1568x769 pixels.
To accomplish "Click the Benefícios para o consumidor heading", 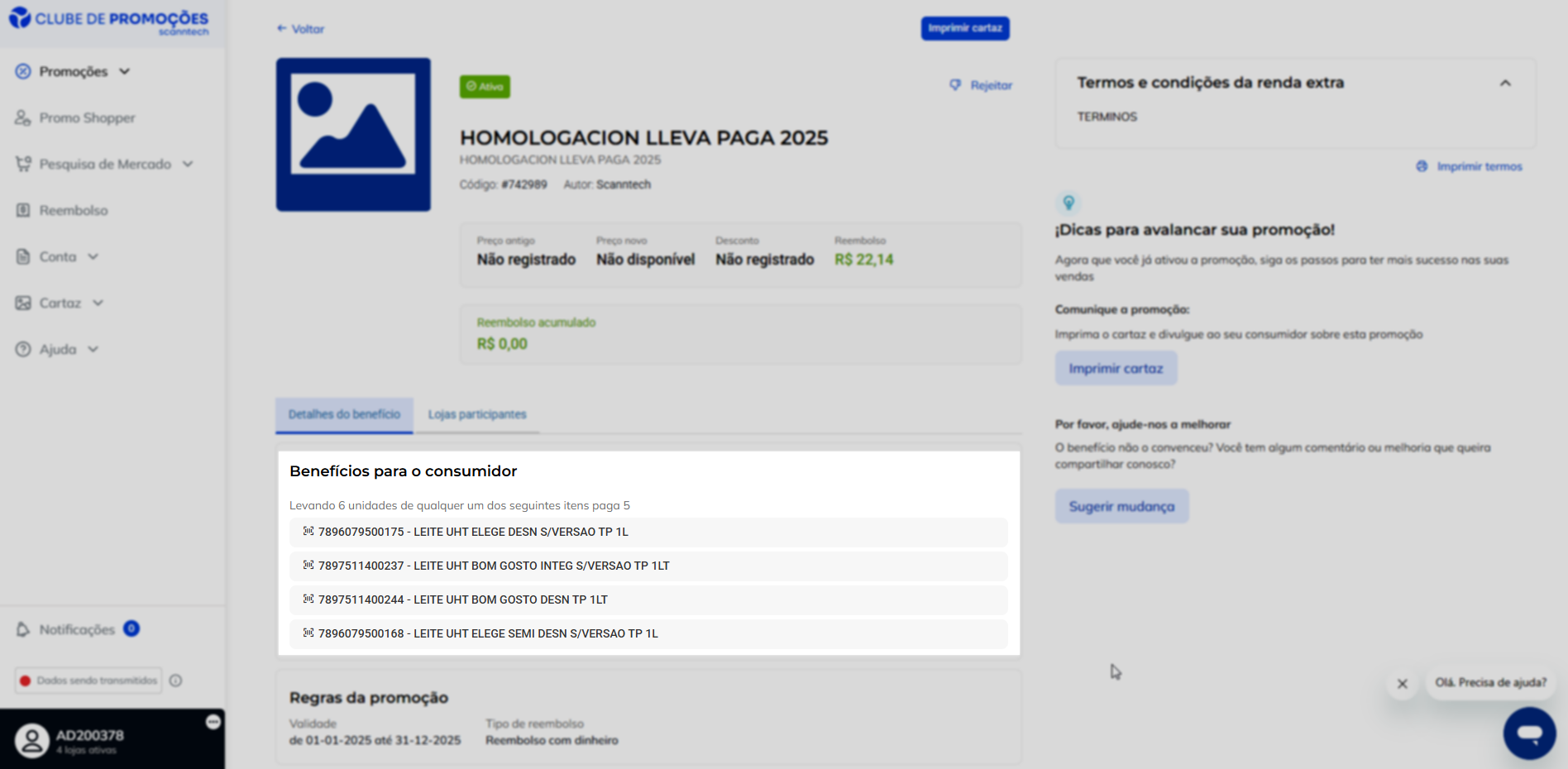I will tap(403, 471).
